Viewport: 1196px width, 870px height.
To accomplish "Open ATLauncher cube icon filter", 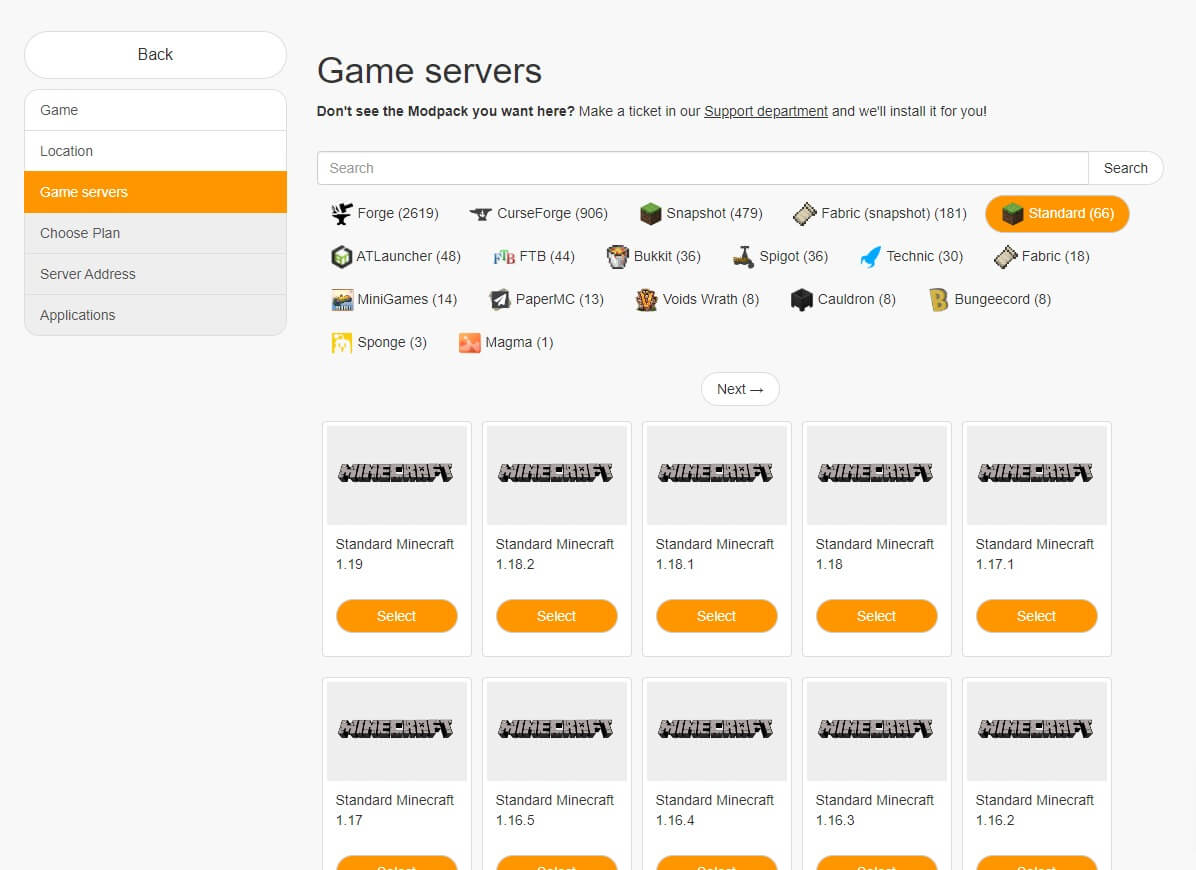I will click(341, 257).
